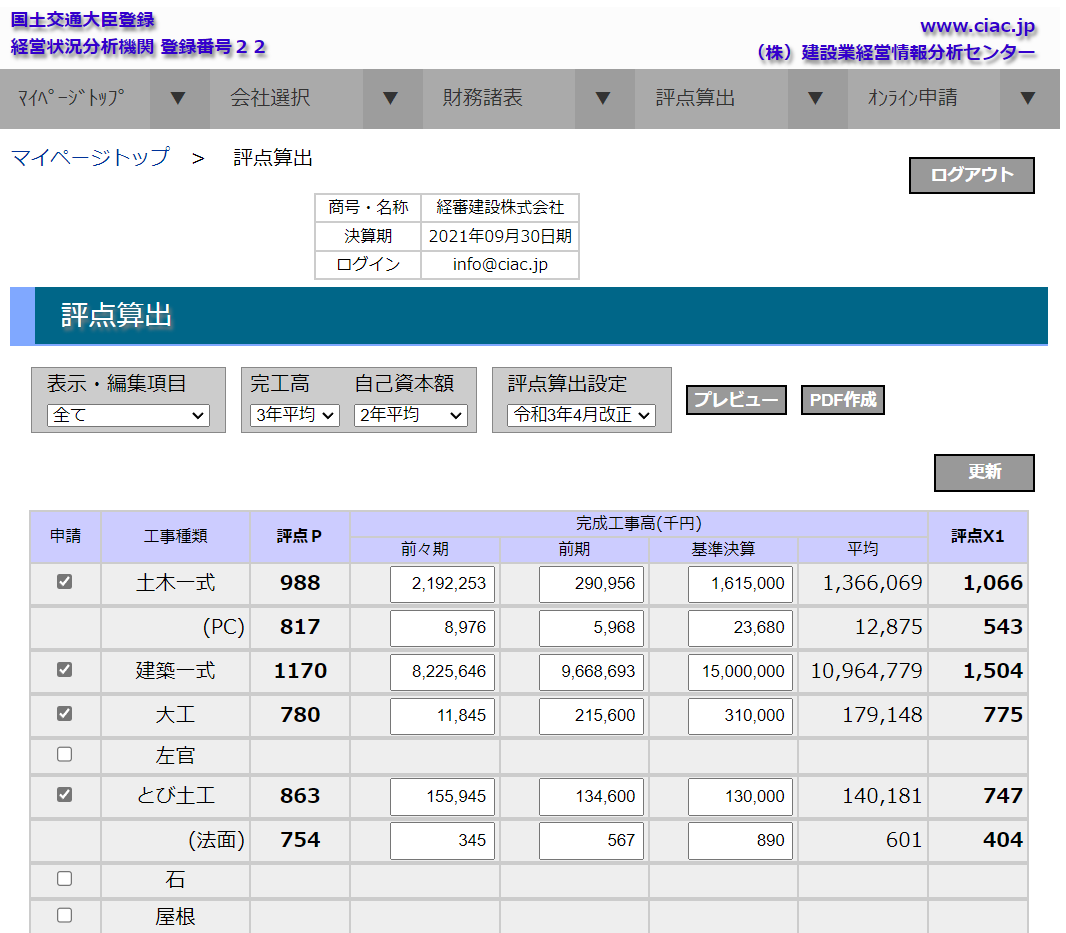This screenshot has height=933, width=1066.
Task: Open the 財務諸表 menu item
Action: point(484,98)
